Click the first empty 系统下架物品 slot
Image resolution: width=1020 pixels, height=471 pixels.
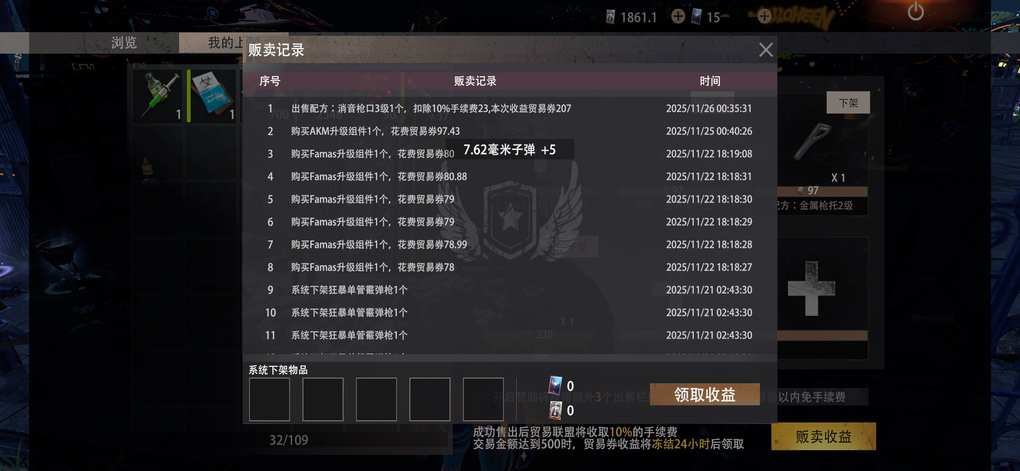coord(269,399)
